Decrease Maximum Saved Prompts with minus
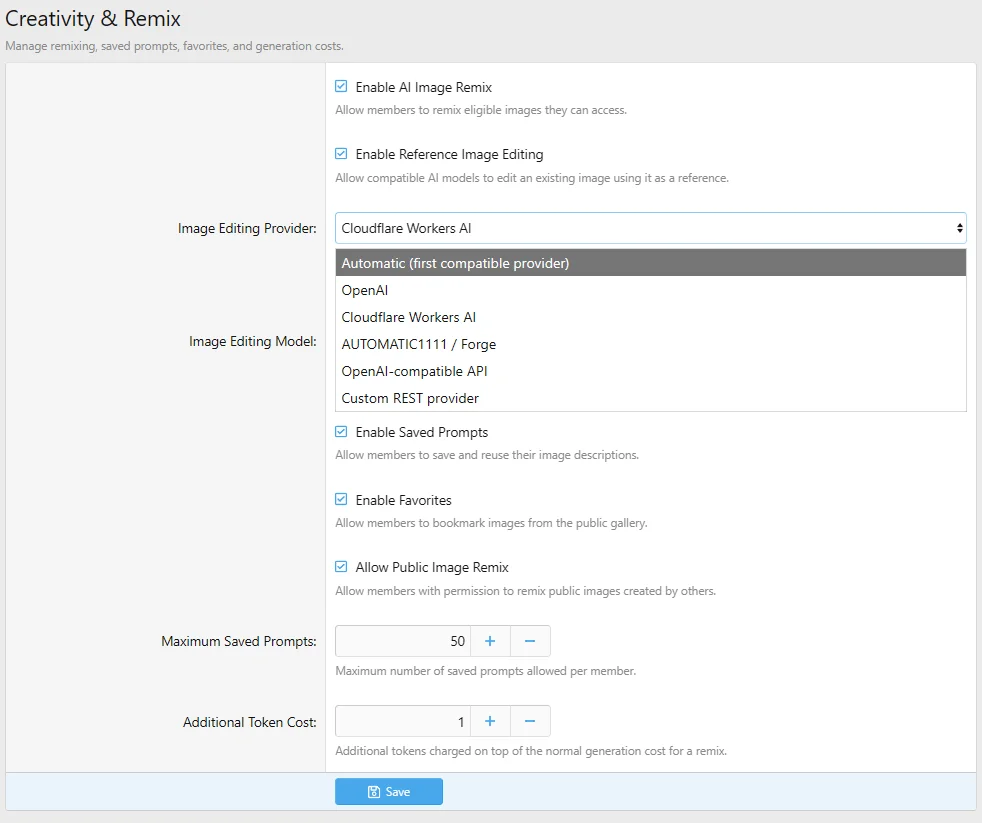982x823 pixels. (x=530, y=641)
